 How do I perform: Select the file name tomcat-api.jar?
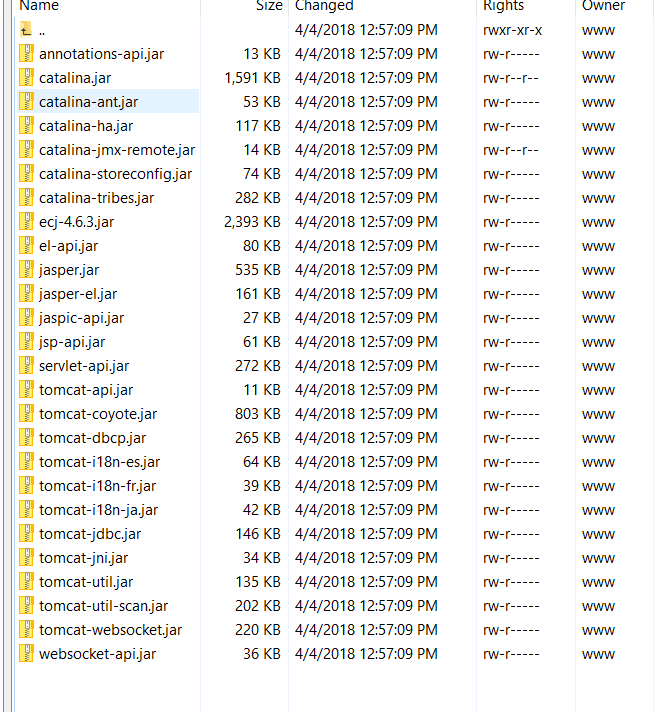click(86, 390)
